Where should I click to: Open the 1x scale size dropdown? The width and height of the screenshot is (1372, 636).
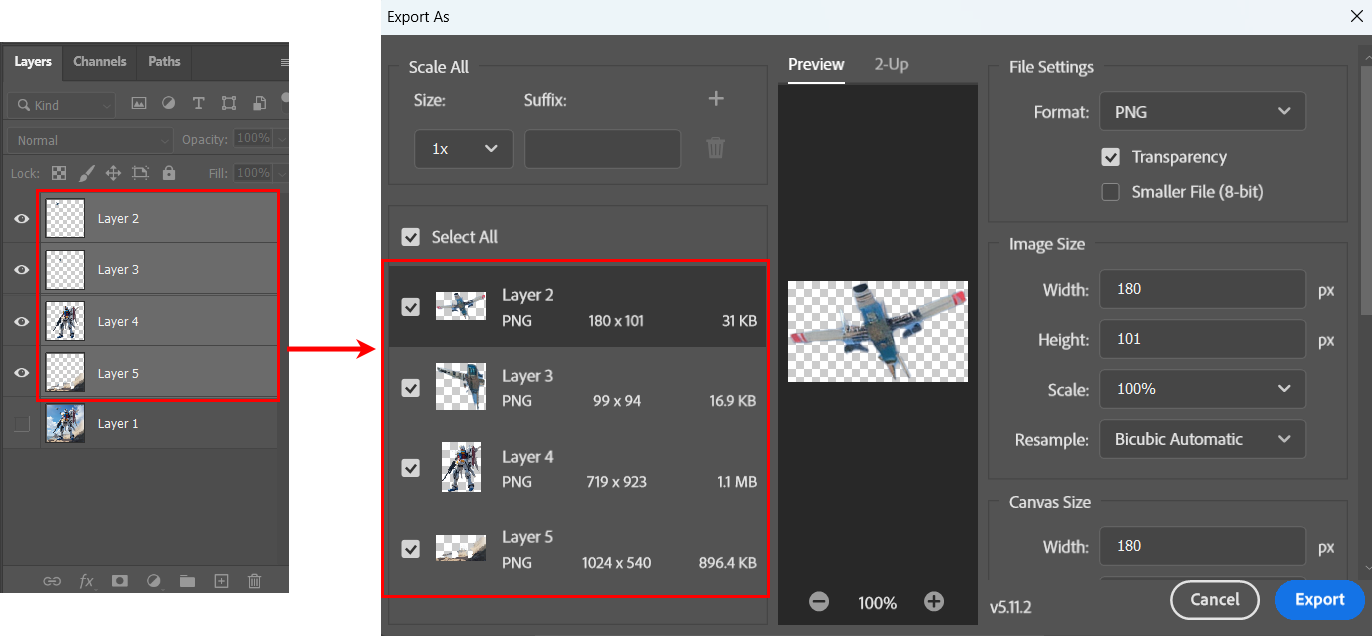tap(464, 148)
